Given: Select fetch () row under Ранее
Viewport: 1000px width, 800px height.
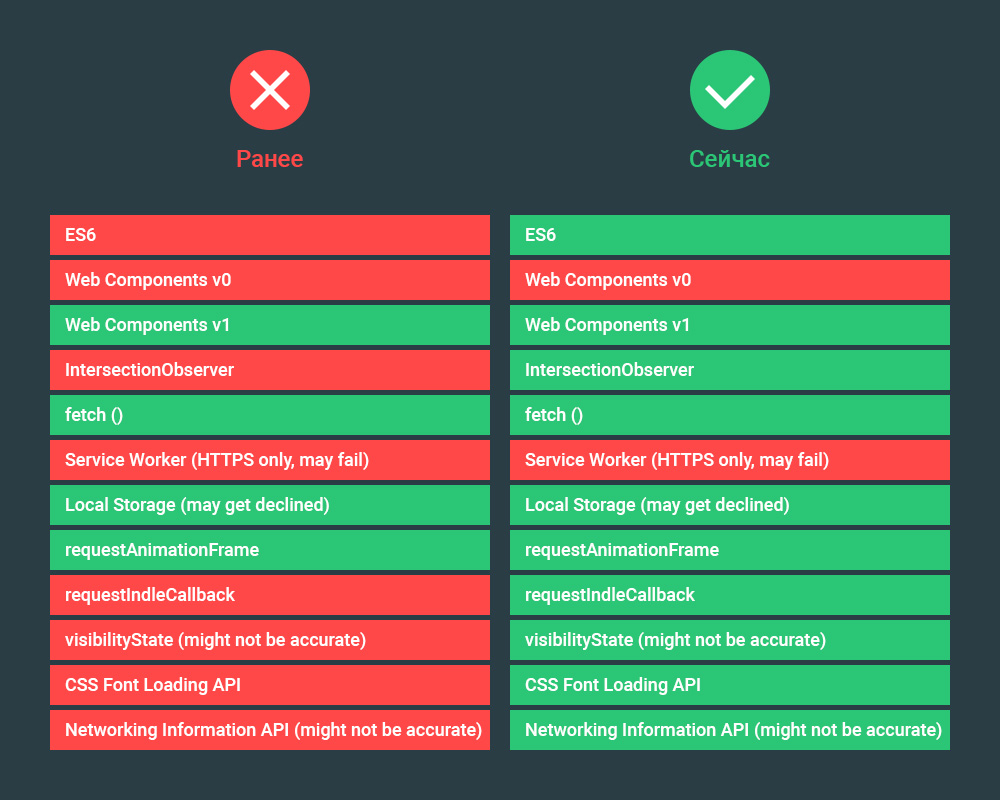Looking at the screenshot, I should (x=270, y=415).
